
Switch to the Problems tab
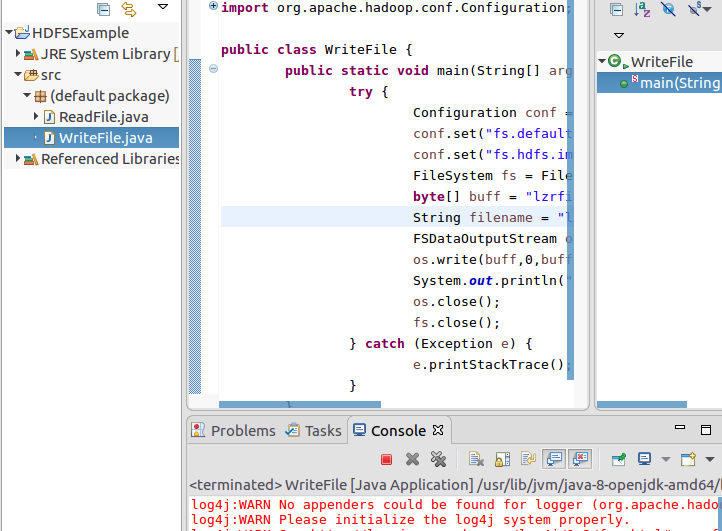(x=233, y=430)
